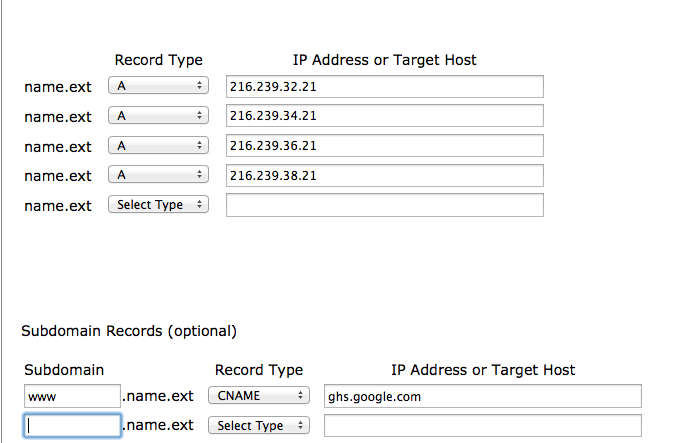Select the field showing 216.239.36.21
Screen dimensions: 673x443
point(384,146)
